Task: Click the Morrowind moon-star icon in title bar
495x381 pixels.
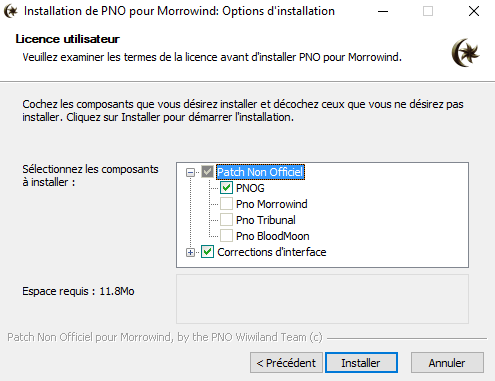Action: pos(11,11)
